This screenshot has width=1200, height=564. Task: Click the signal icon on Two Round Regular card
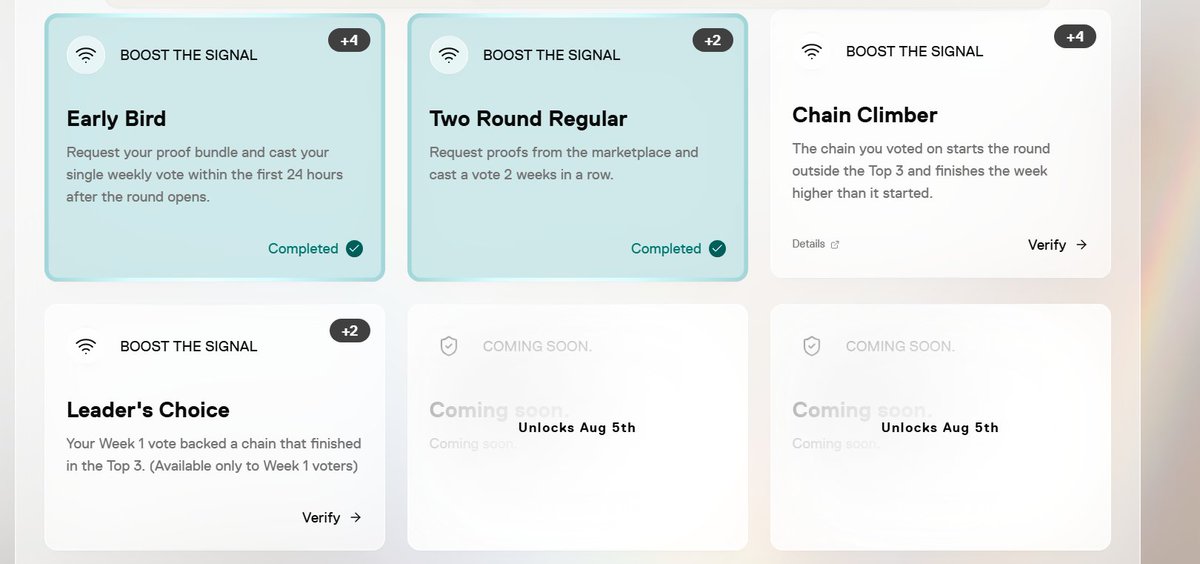(449, 55)
